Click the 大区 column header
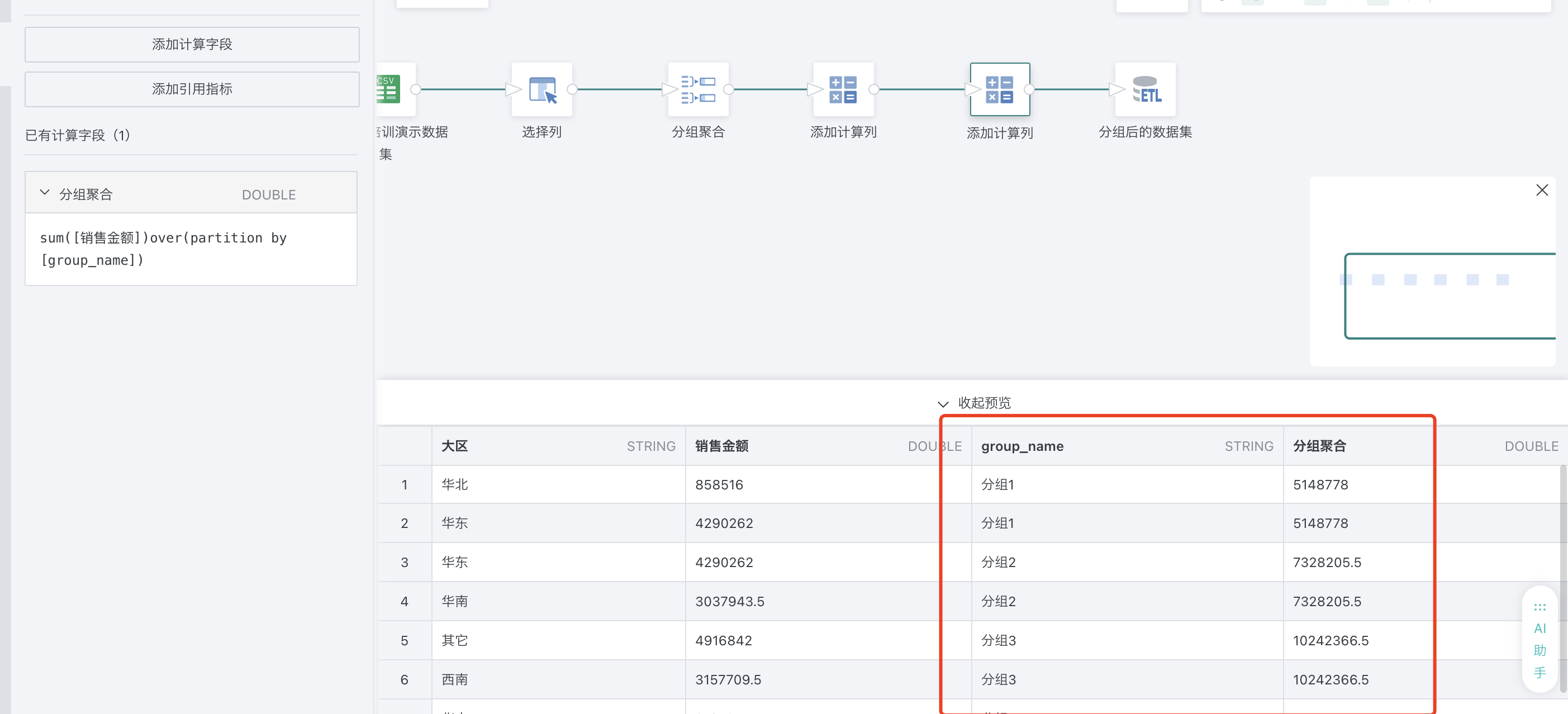The image size is (1568, 714). (x=455, y=446)
